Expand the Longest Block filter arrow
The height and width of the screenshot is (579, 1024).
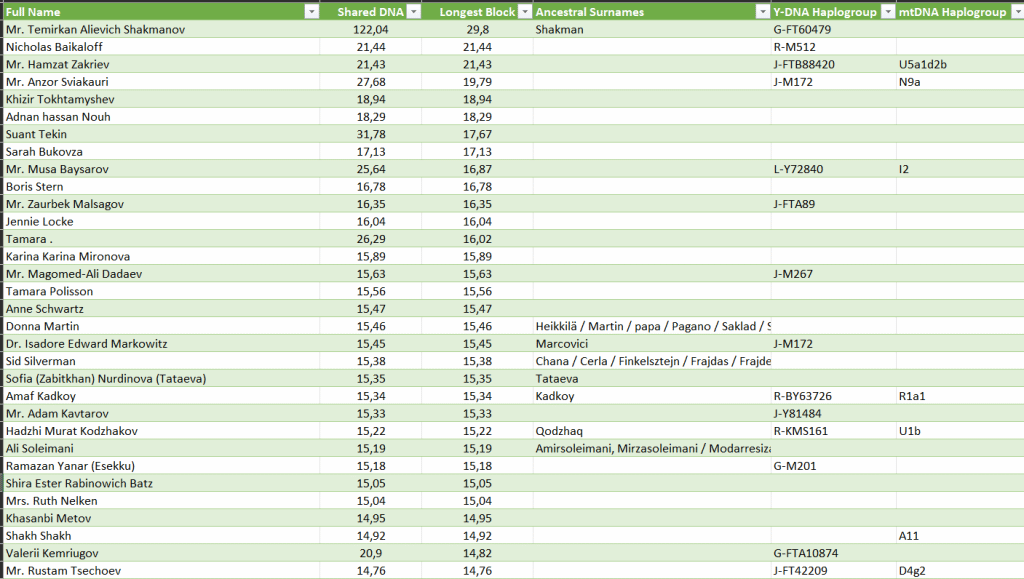click(x=523, y=12)
